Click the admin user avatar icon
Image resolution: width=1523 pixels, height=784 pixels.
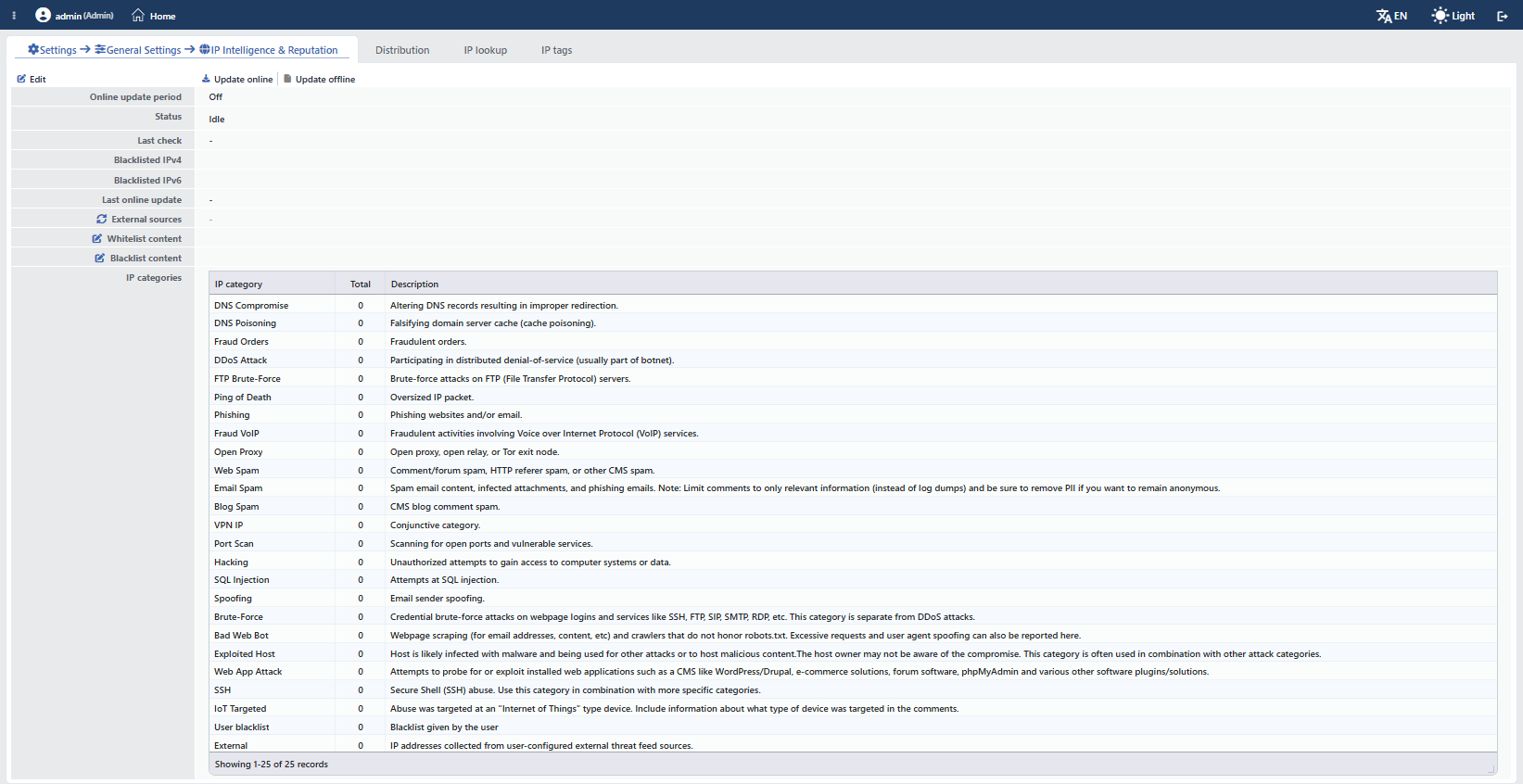tap(43, 15)
